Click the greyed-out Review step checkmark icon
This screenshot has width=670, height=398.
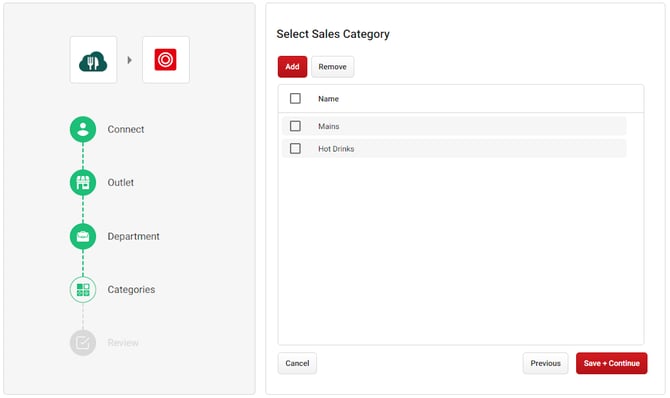point(83,342)
